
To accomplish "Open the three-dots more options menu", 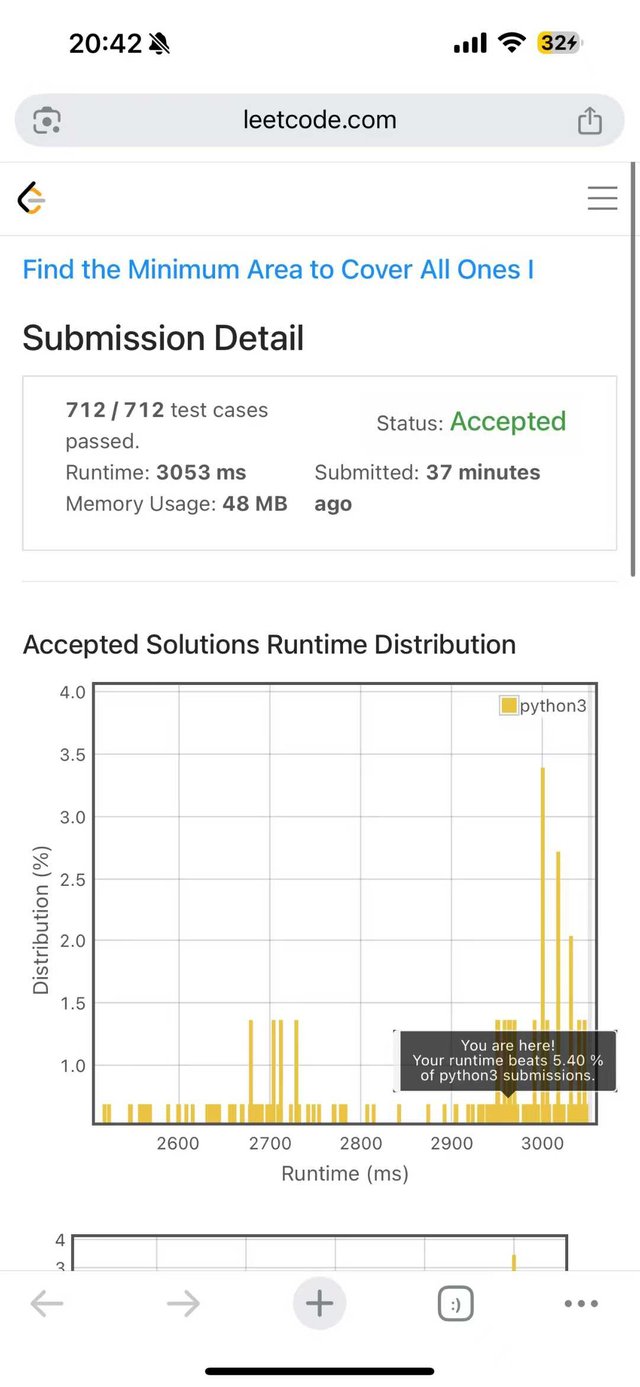I will 581,1303.
